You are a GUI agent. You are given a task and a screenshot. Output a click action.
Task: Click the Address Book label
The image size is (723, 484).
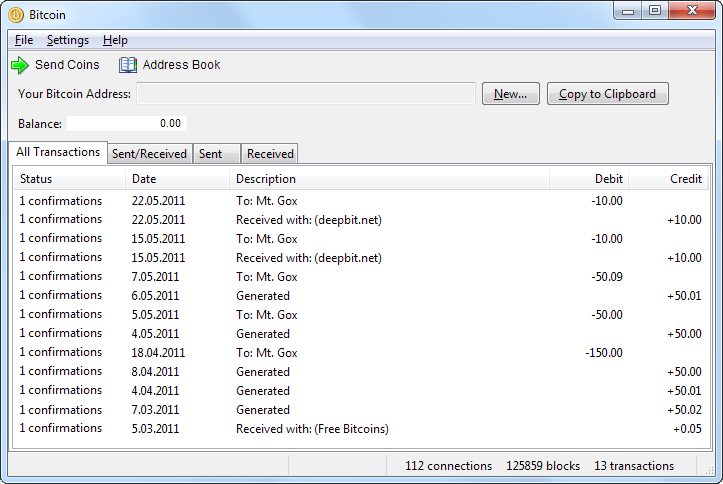tap(181, 65)
